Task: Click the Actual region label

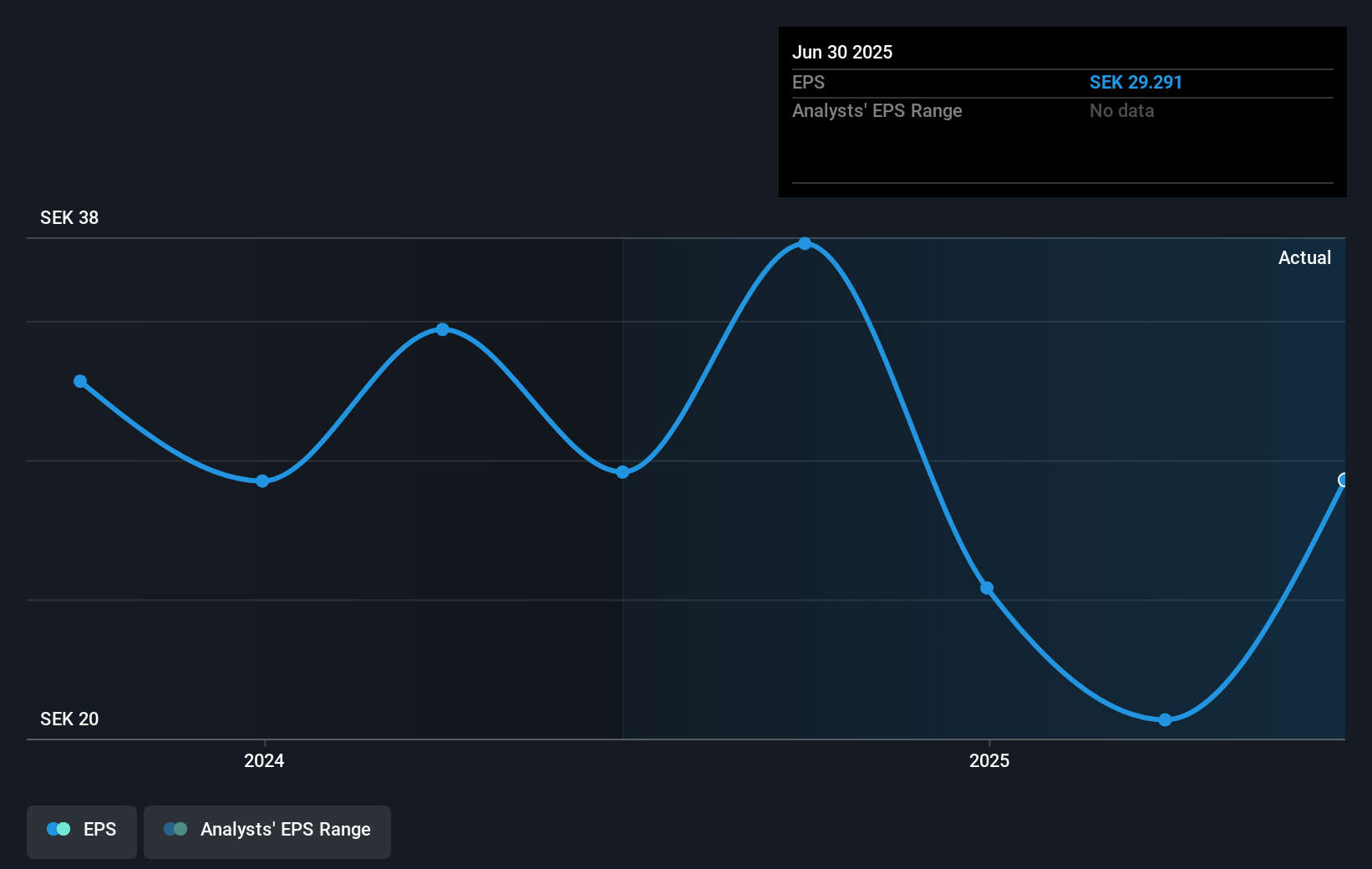Action: 1304,257
